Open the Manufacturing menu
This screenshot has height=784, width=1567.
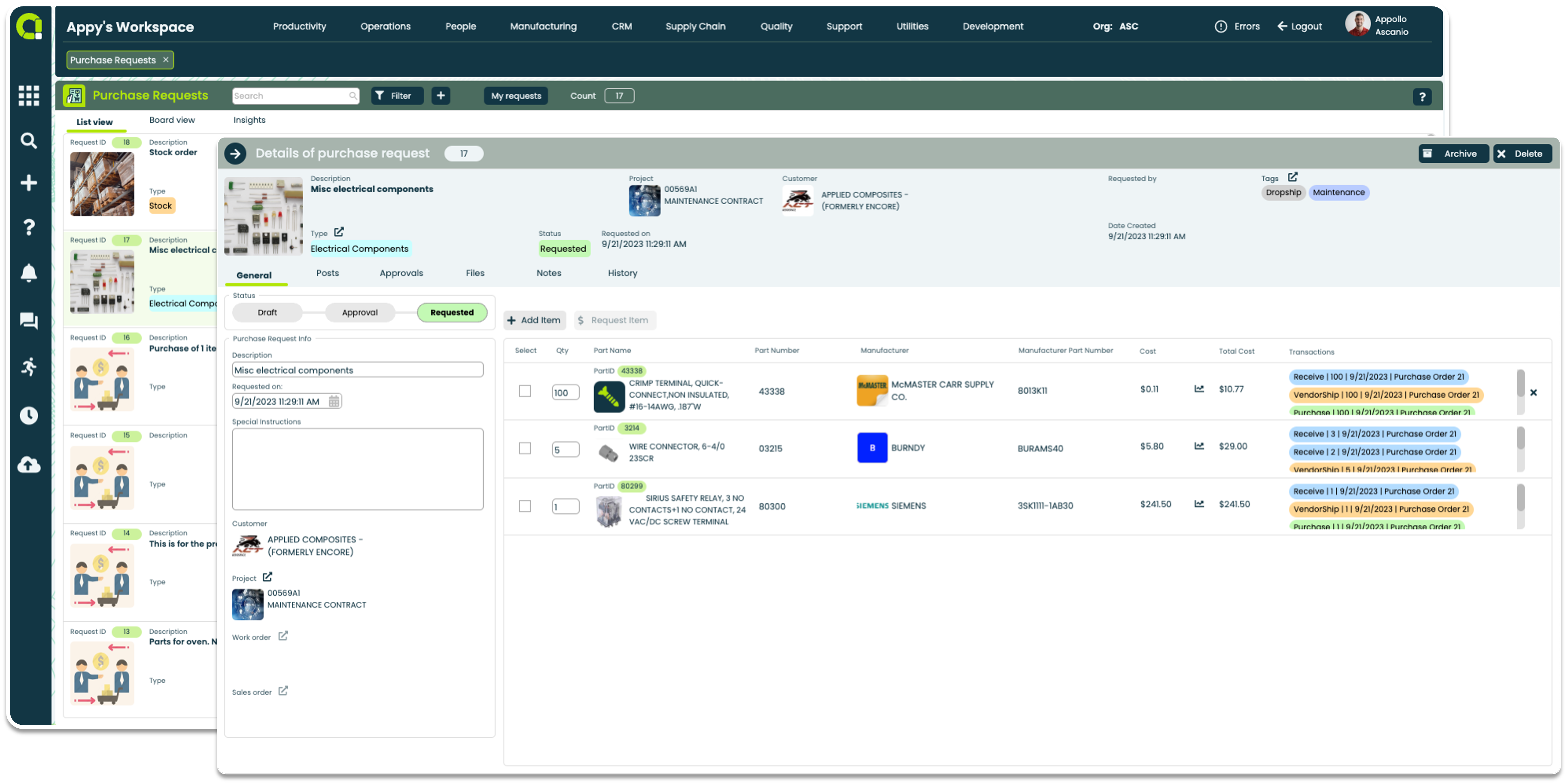tap(543, 26)
